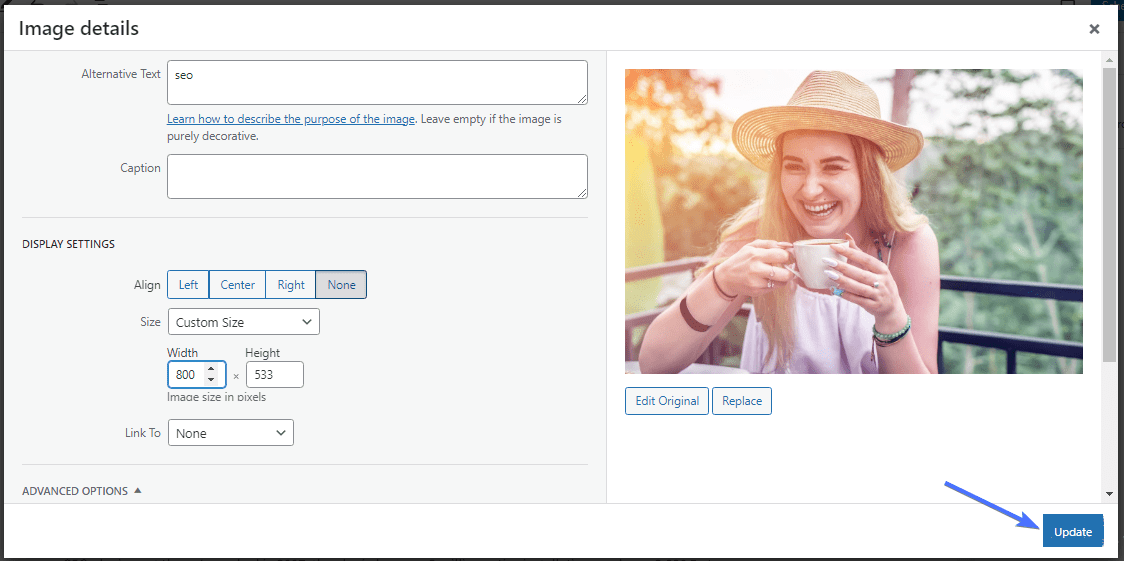This screenshot has width=1124, height=561.
Task: Click the Image details title
Action: coord(79,29)
